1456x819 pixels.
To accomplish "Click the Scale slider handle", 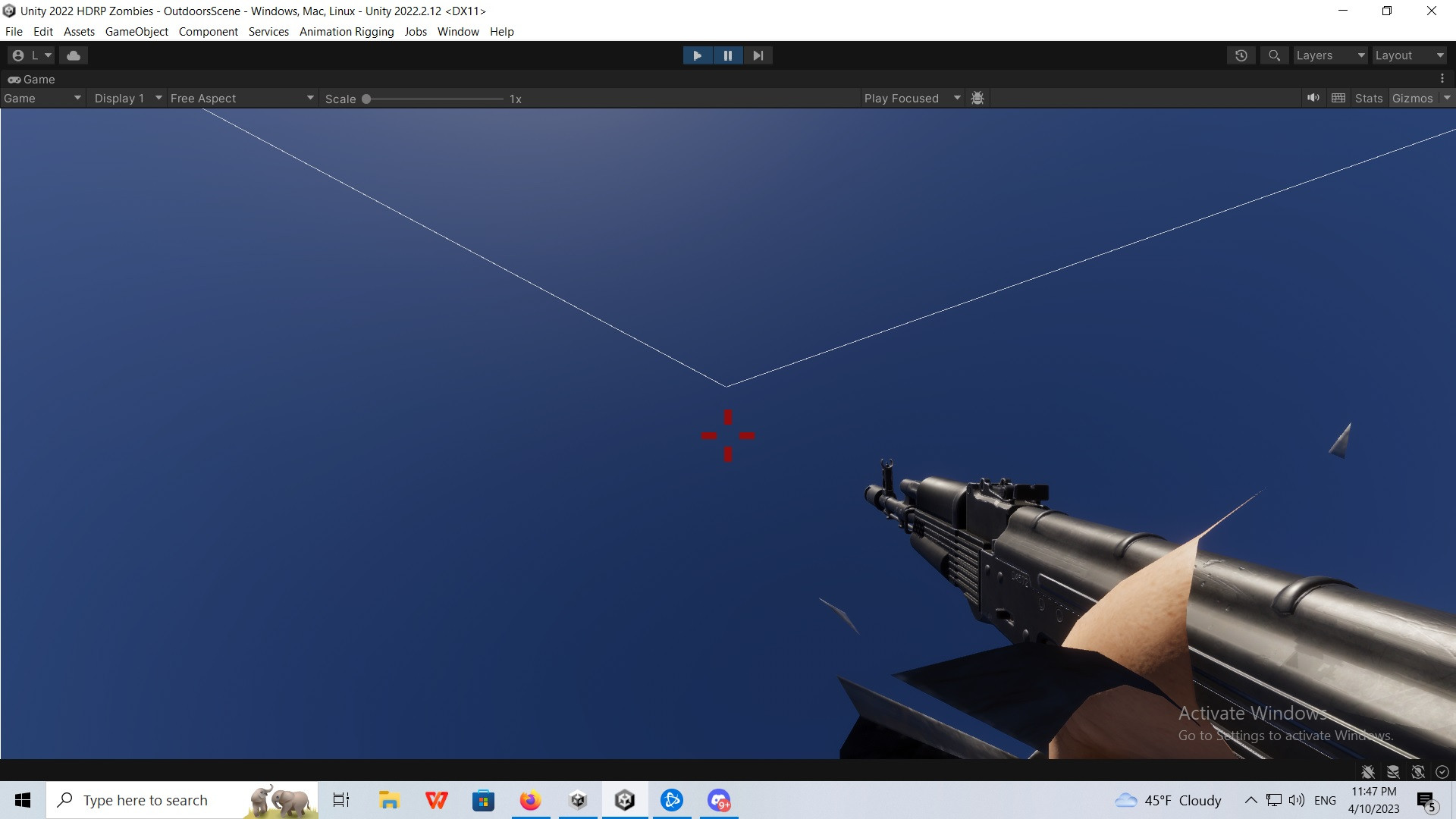I will point(366,99).
